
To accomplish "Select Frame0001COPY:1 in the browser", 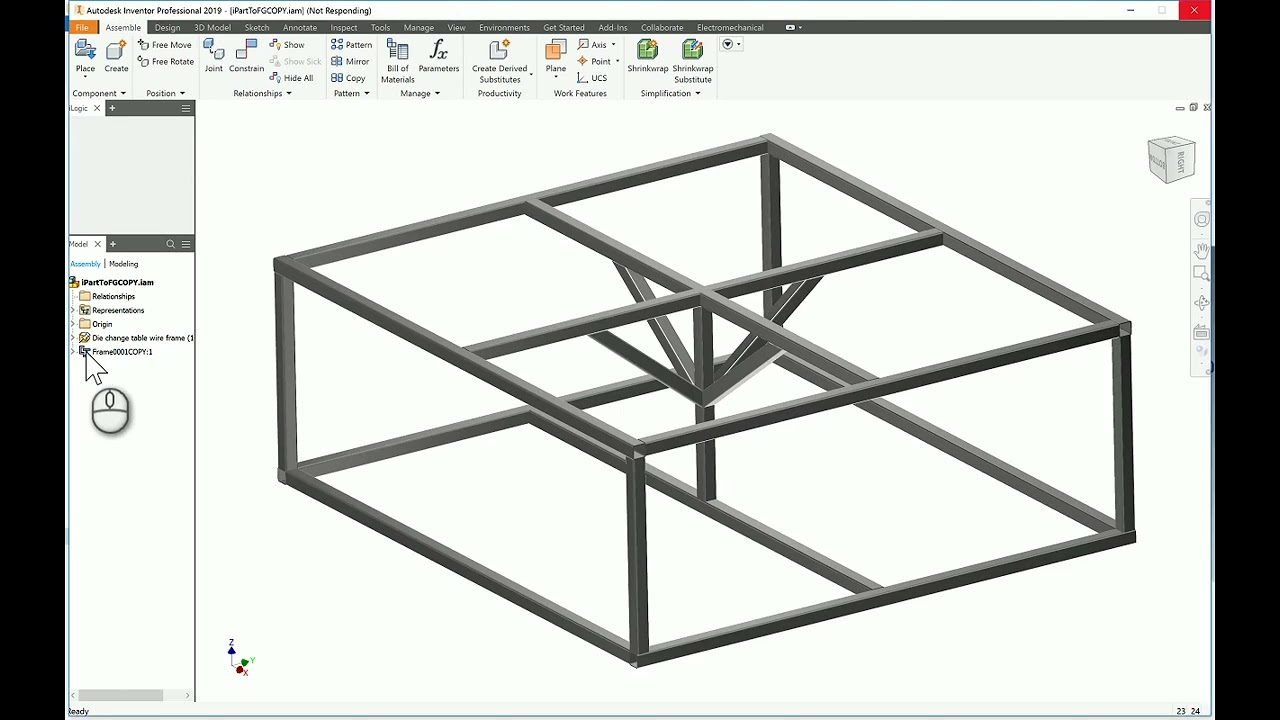I will 122,352.
